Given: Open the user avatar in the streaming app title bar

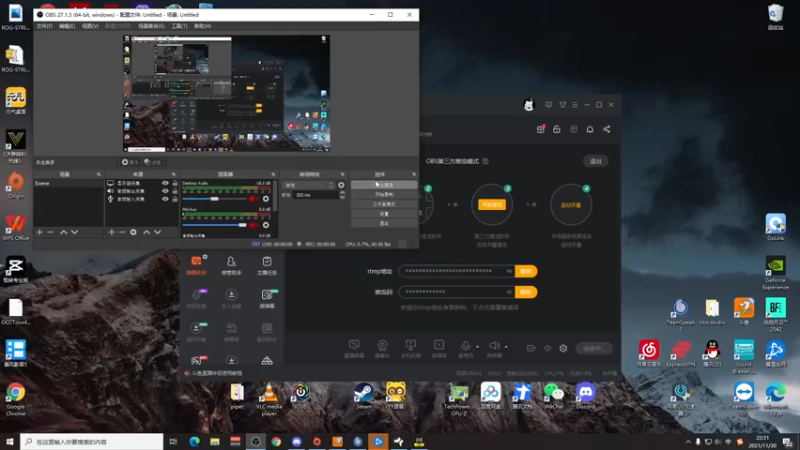Looking at the screenshot, I should (x=529, y=105).
